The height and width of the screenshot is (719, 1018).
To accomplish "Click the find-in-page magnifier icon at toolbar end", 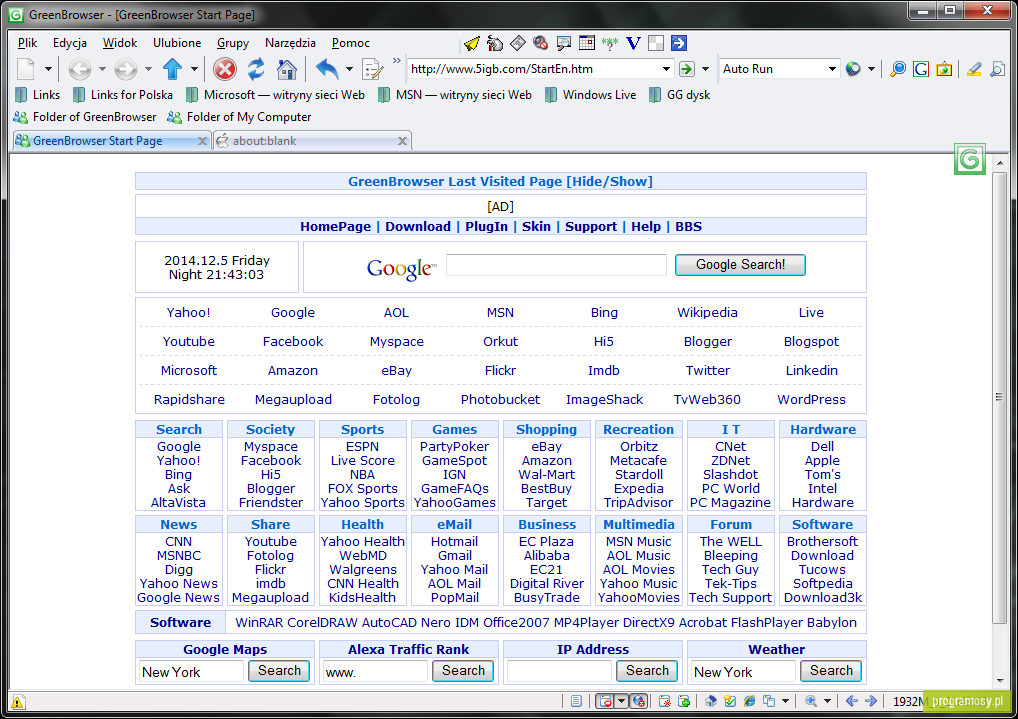I will pyautogui.click(x=997, y=69).
